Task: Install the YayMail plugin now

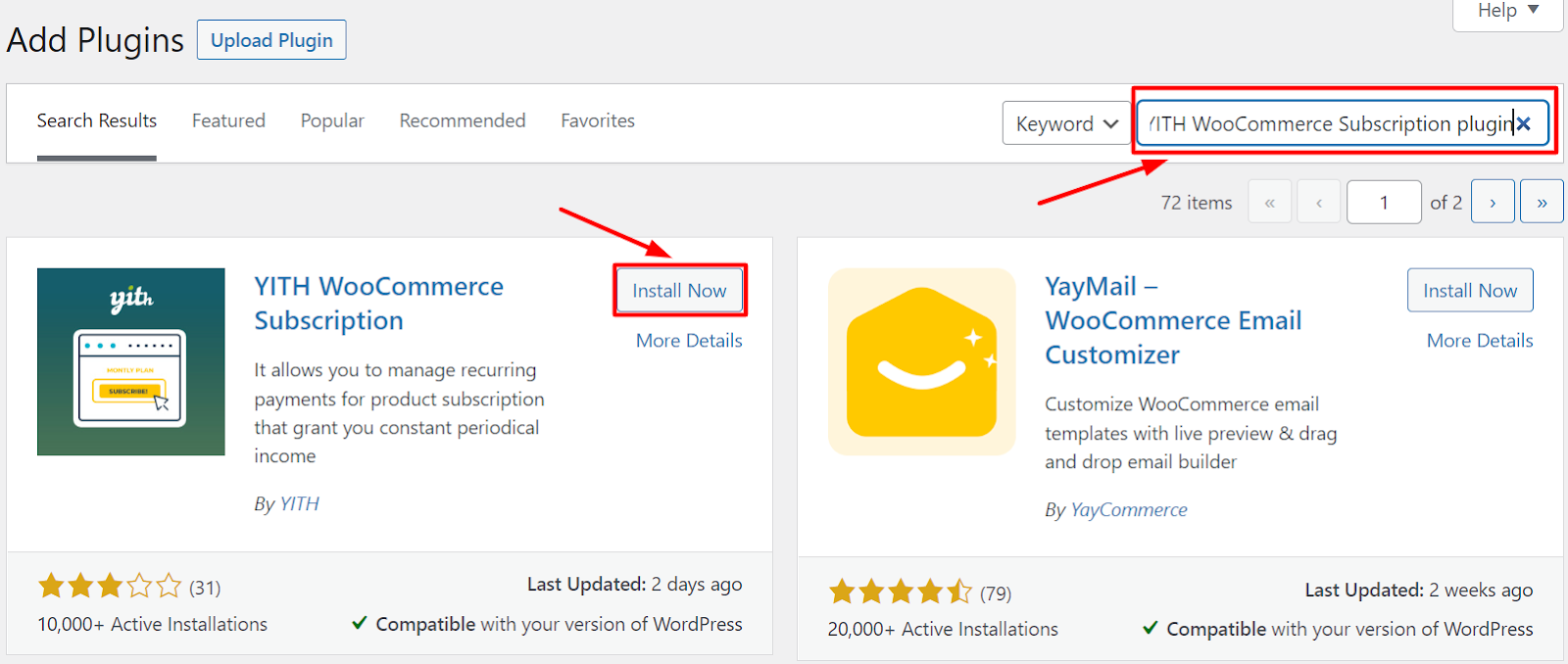Action: (1470, 291)
